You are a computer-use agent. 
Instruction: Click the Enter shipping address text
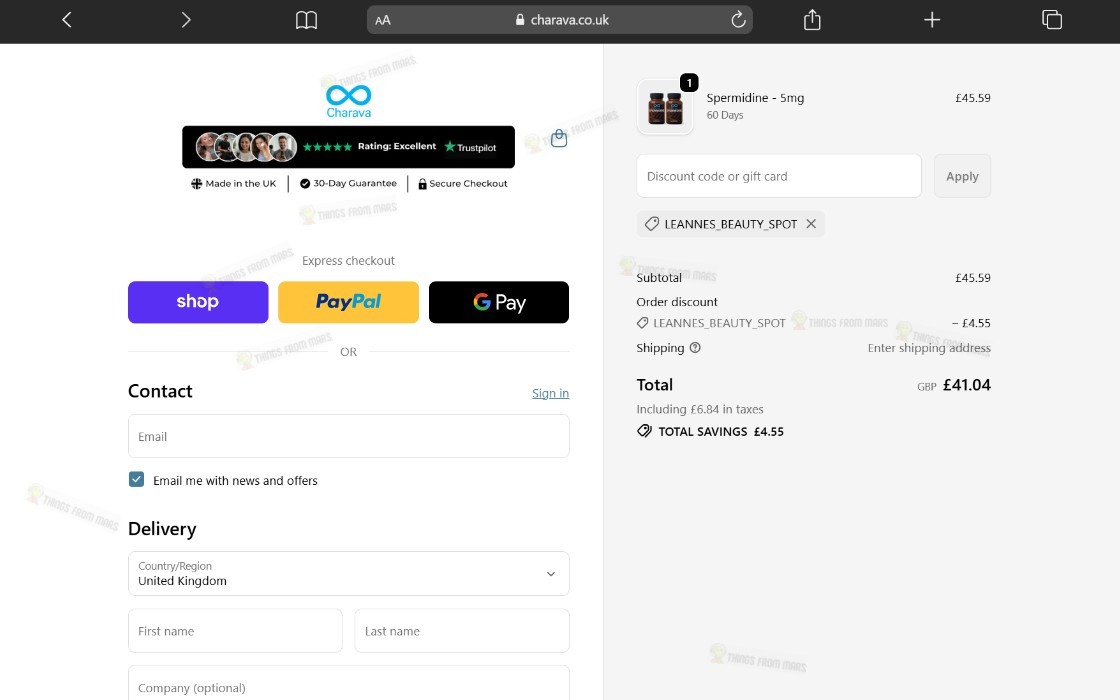(x=929, y=348)
